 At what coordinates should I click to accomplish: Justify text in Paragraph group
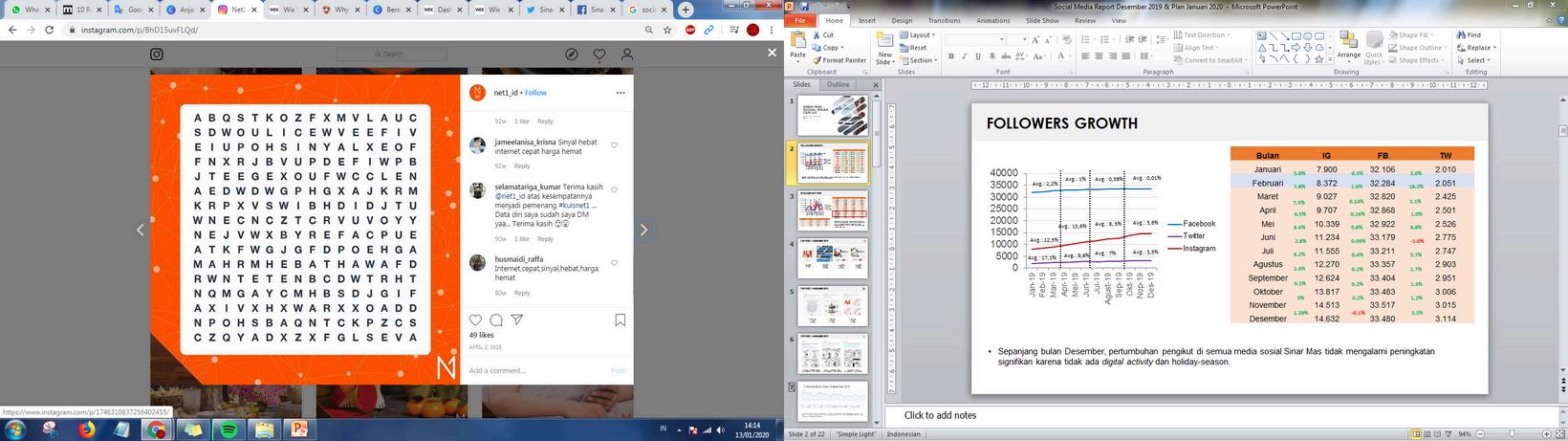[1127, 56]
